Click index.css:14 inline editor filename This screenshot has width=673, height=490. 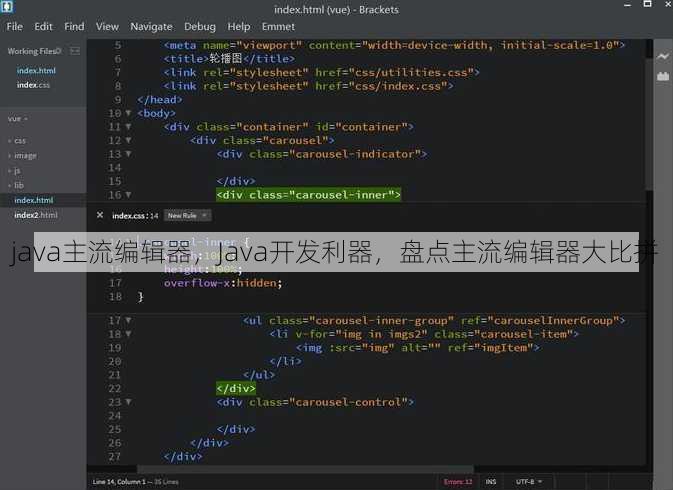click(x=135, y=215)
